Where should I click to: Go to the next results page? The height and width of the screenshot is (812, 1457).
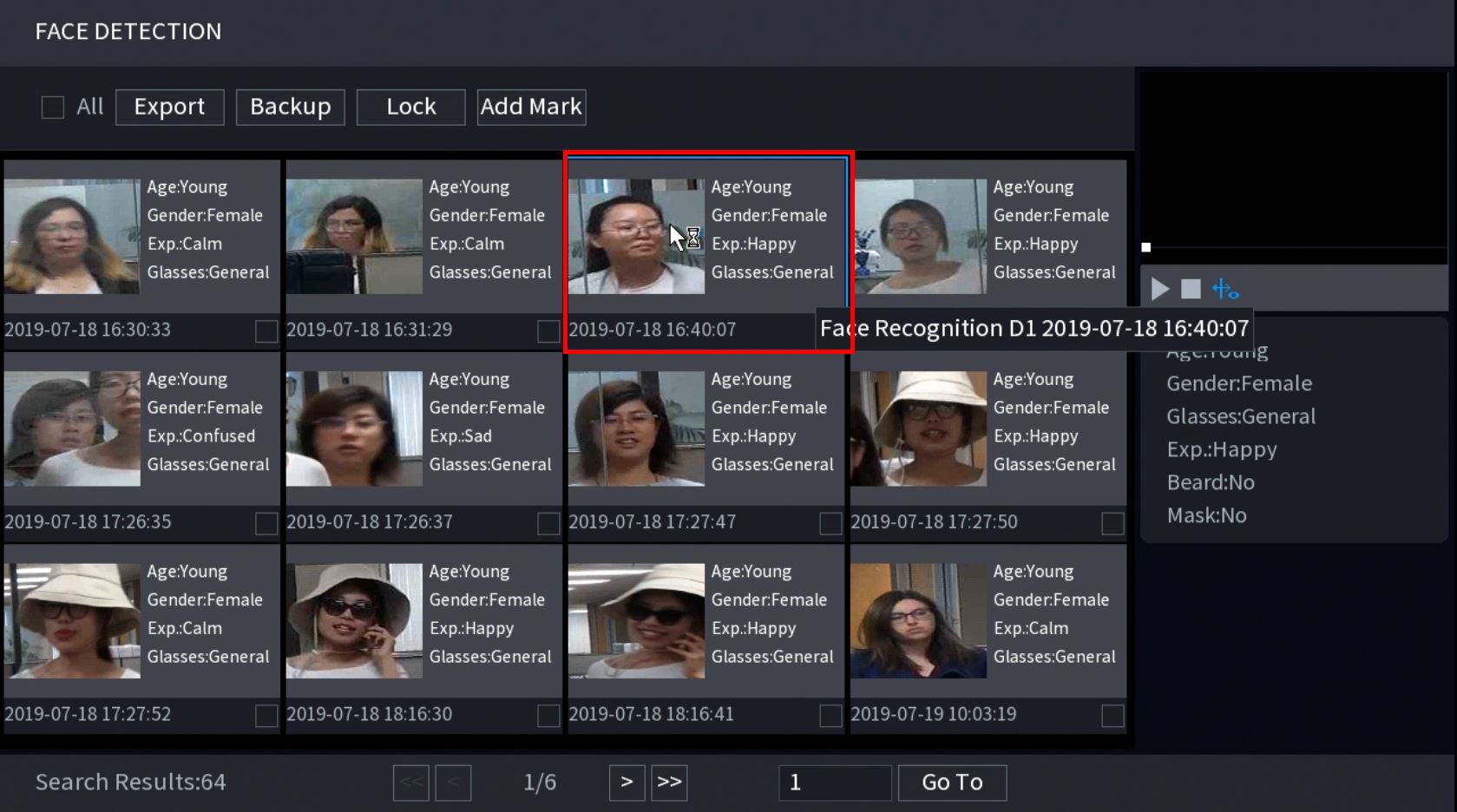coord(627,783)
